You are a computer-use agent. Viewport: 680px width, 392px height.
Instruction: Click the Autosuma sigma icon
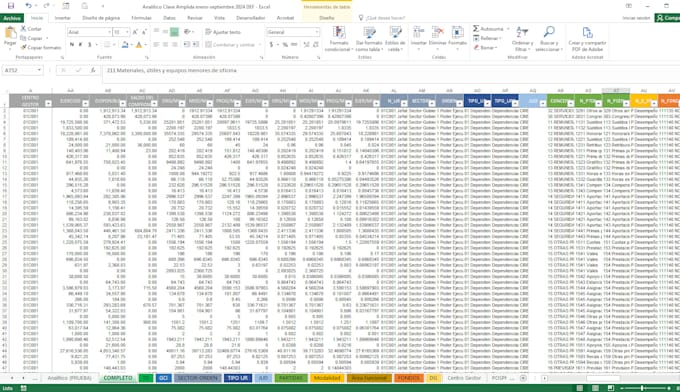click(476, 29)
